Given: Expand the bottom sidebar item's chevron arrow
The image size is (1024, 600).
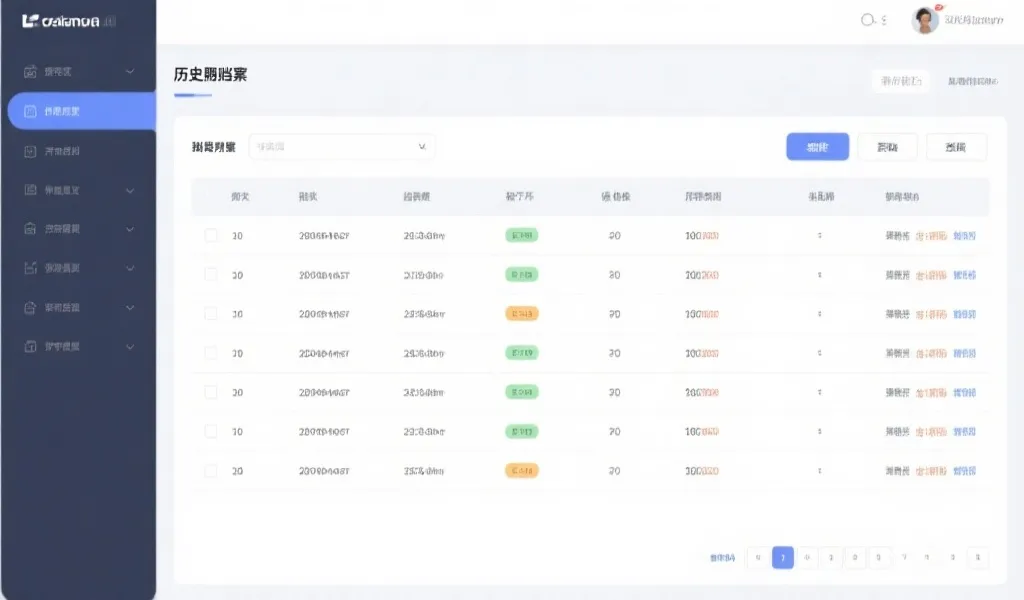Looking at the screenshot, I should point(128,347).
